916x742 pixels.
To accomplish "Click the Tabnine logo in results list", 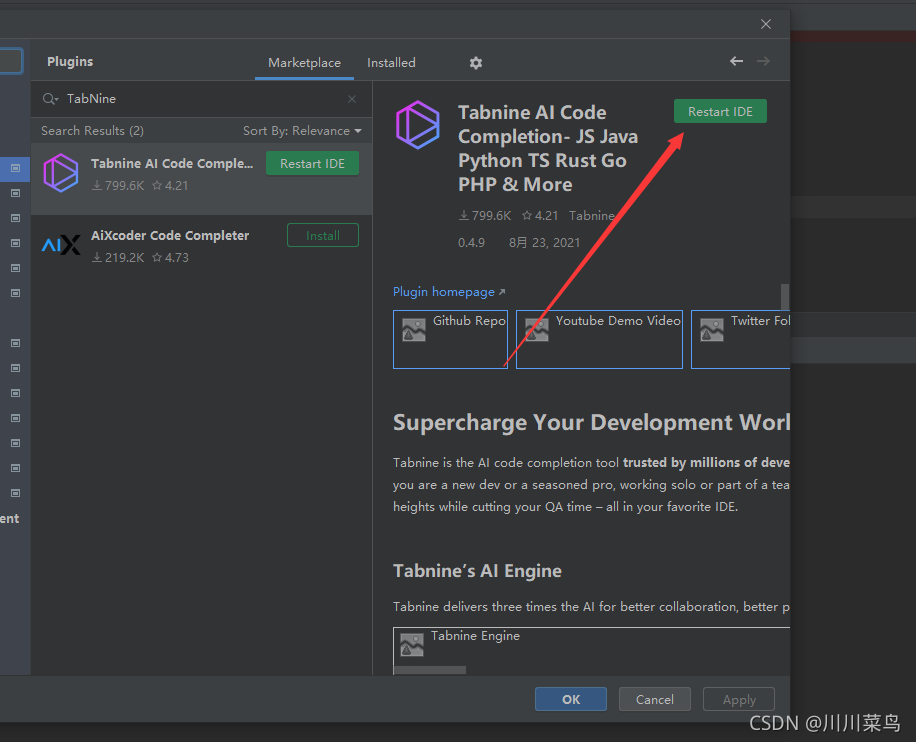I will [x=61, y=173].
